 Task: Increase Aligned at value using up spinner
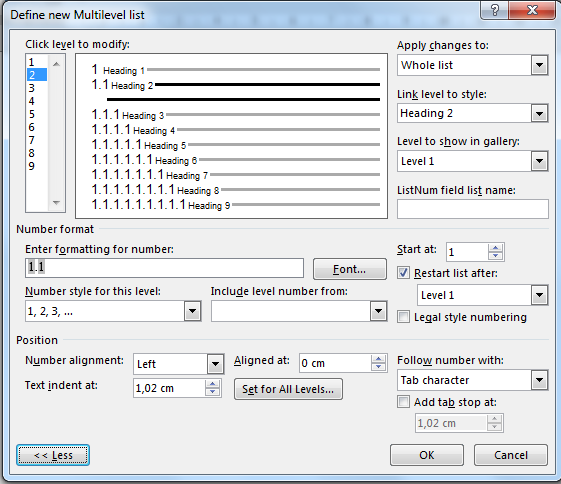pos(378,359)
